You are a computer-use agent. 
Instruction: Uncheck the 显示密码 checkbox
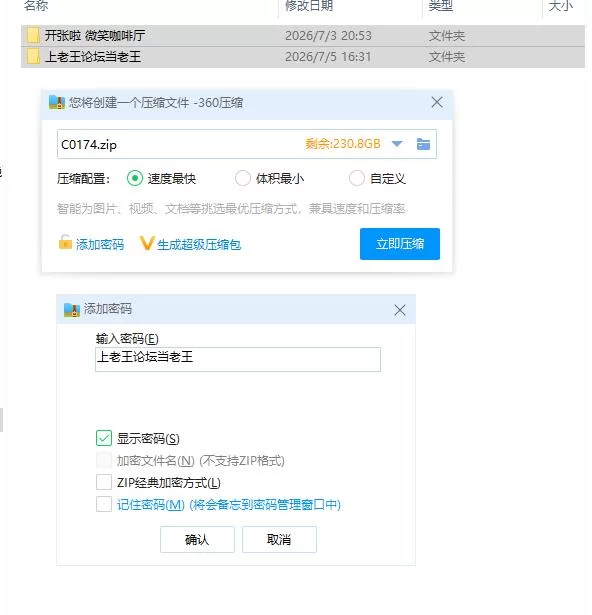[x=104, y=438]
